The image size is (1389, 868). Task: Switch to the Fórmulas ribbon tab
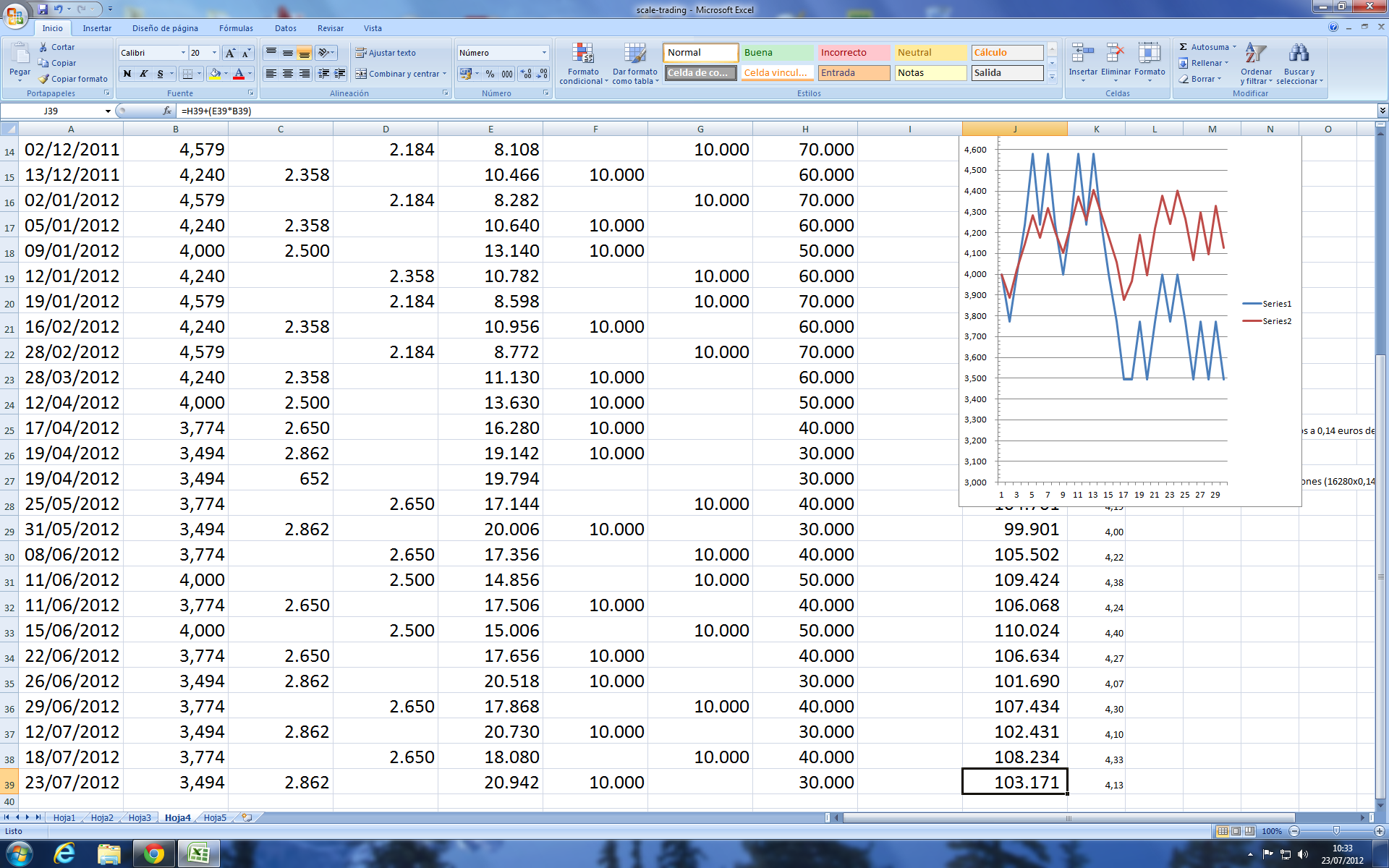[236, 28]
